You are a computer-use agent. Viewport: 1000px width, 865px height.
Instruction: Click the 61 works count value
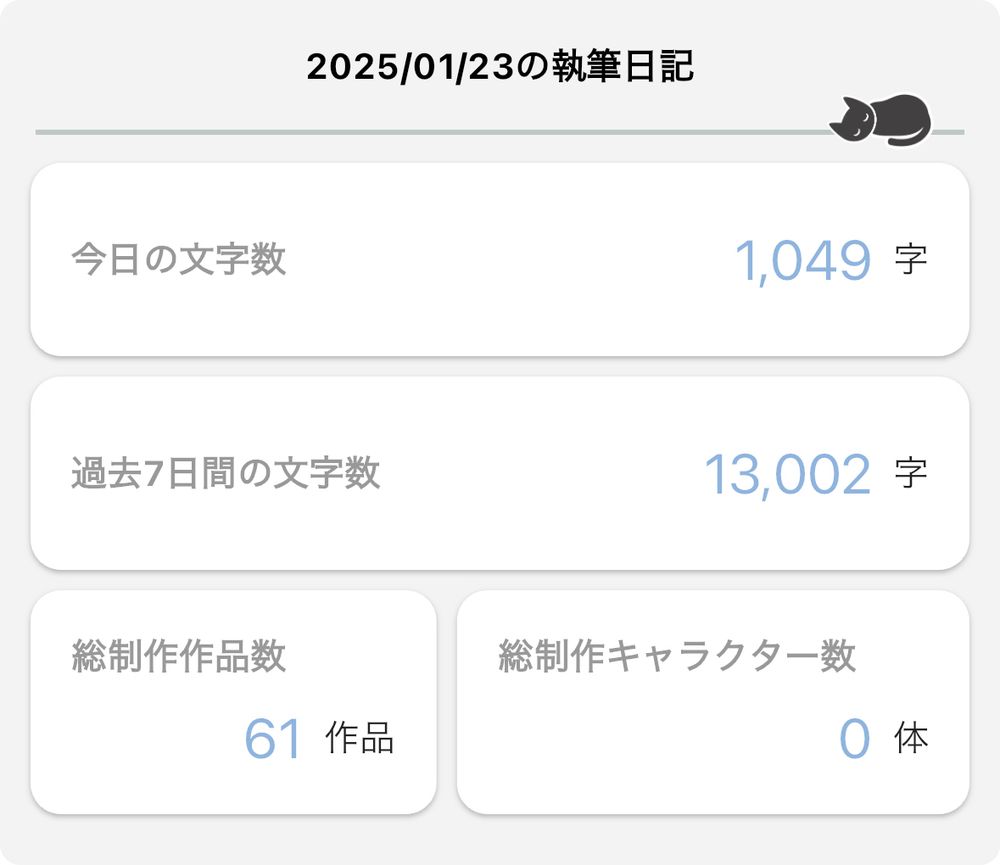pyautogui.click(x=272, y=739)
